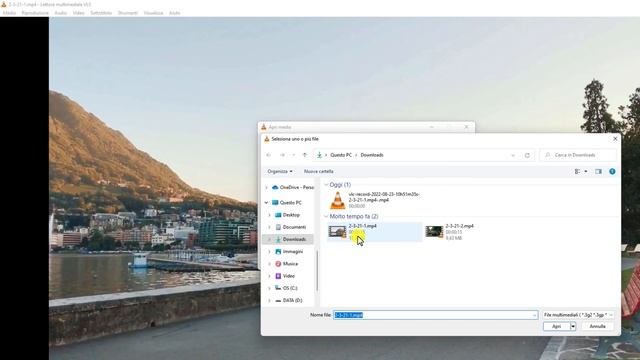640x360 pixels.
Task: Click the Apri button
Action: [556, 327]
